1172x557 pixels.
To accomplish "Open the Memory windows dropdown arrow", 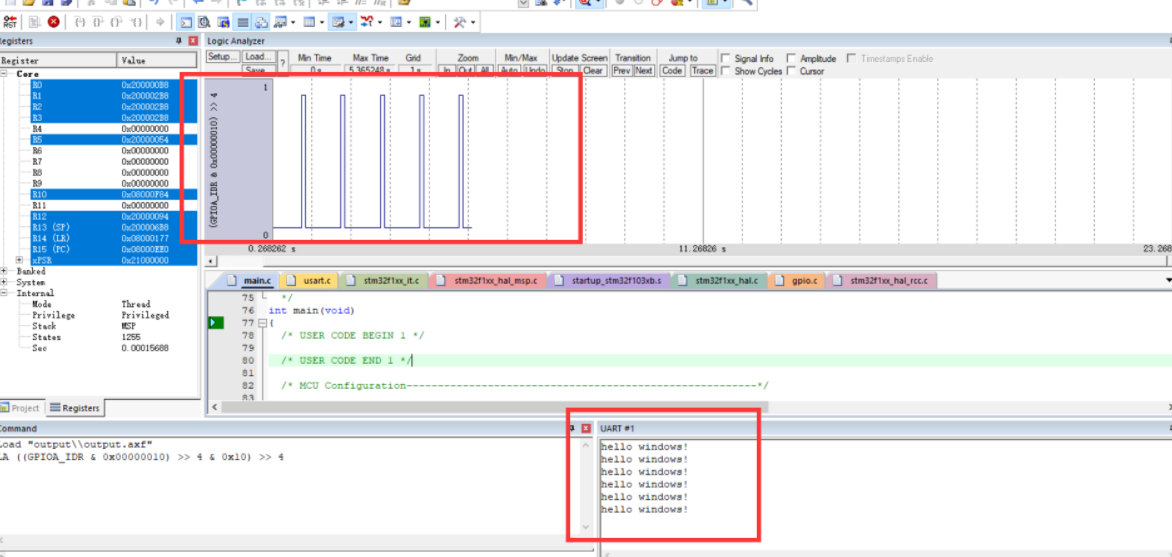I will [x=322, y=22].
